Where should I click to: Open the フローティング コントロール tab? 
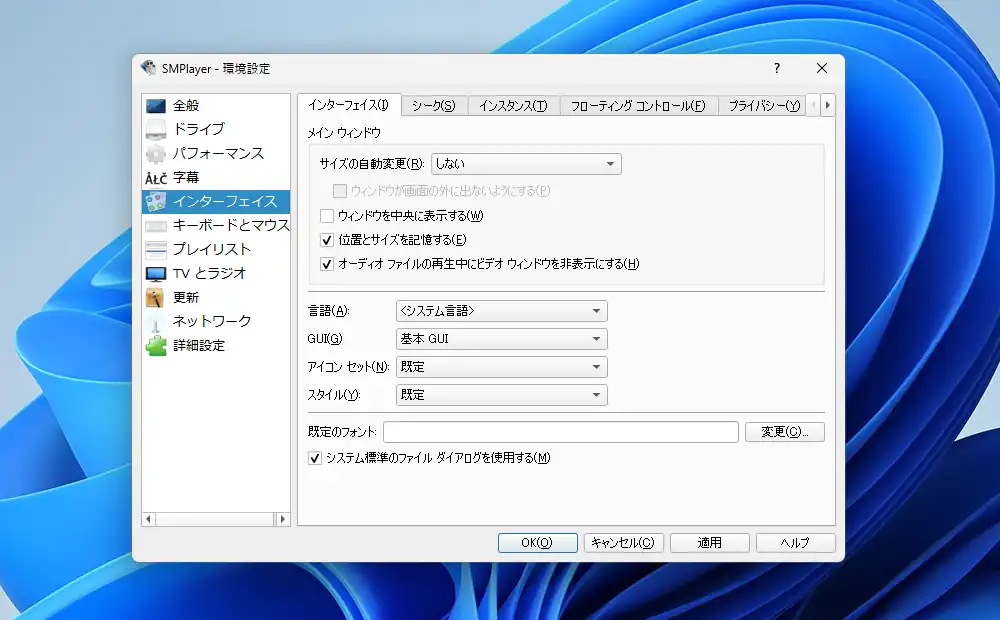[x=638, y=103]
